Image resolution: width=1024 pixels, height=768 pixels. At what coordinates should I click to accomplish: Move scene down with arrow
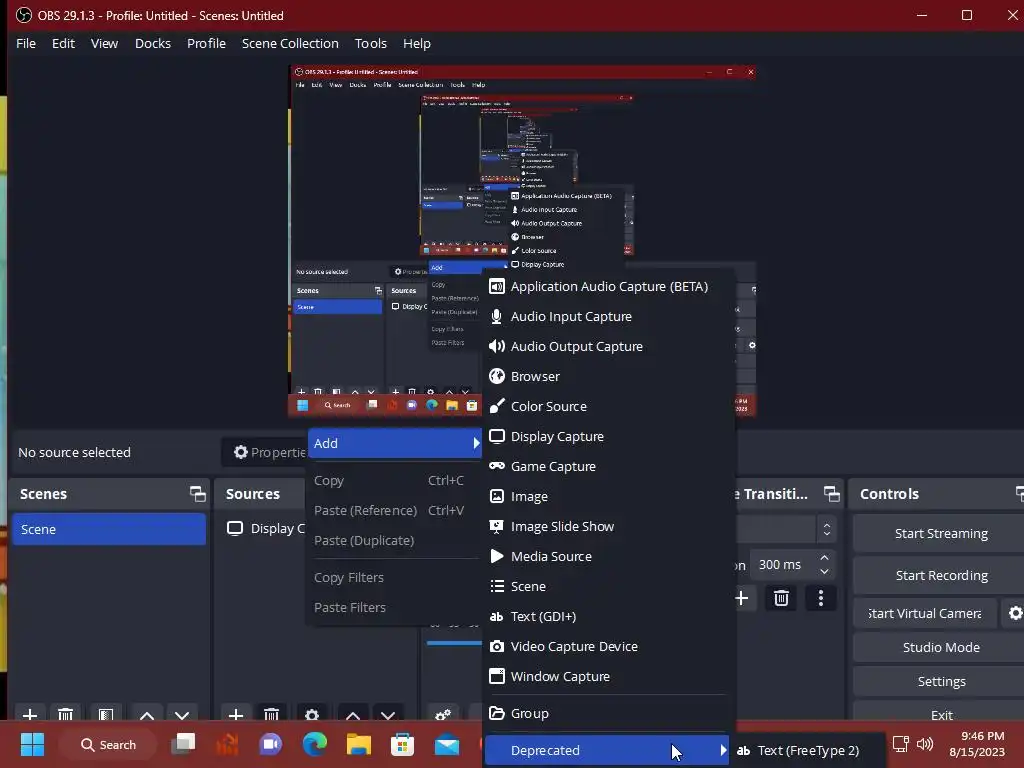point(182,714)
